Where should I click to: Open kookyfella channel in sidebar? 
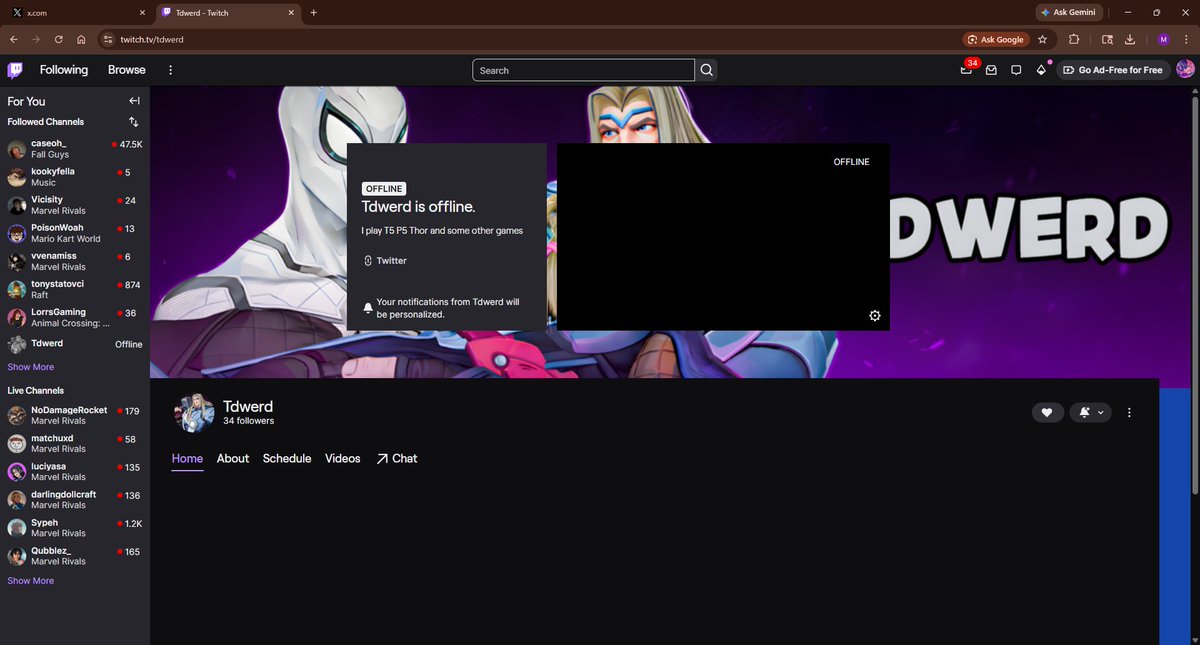click(75, 177)
